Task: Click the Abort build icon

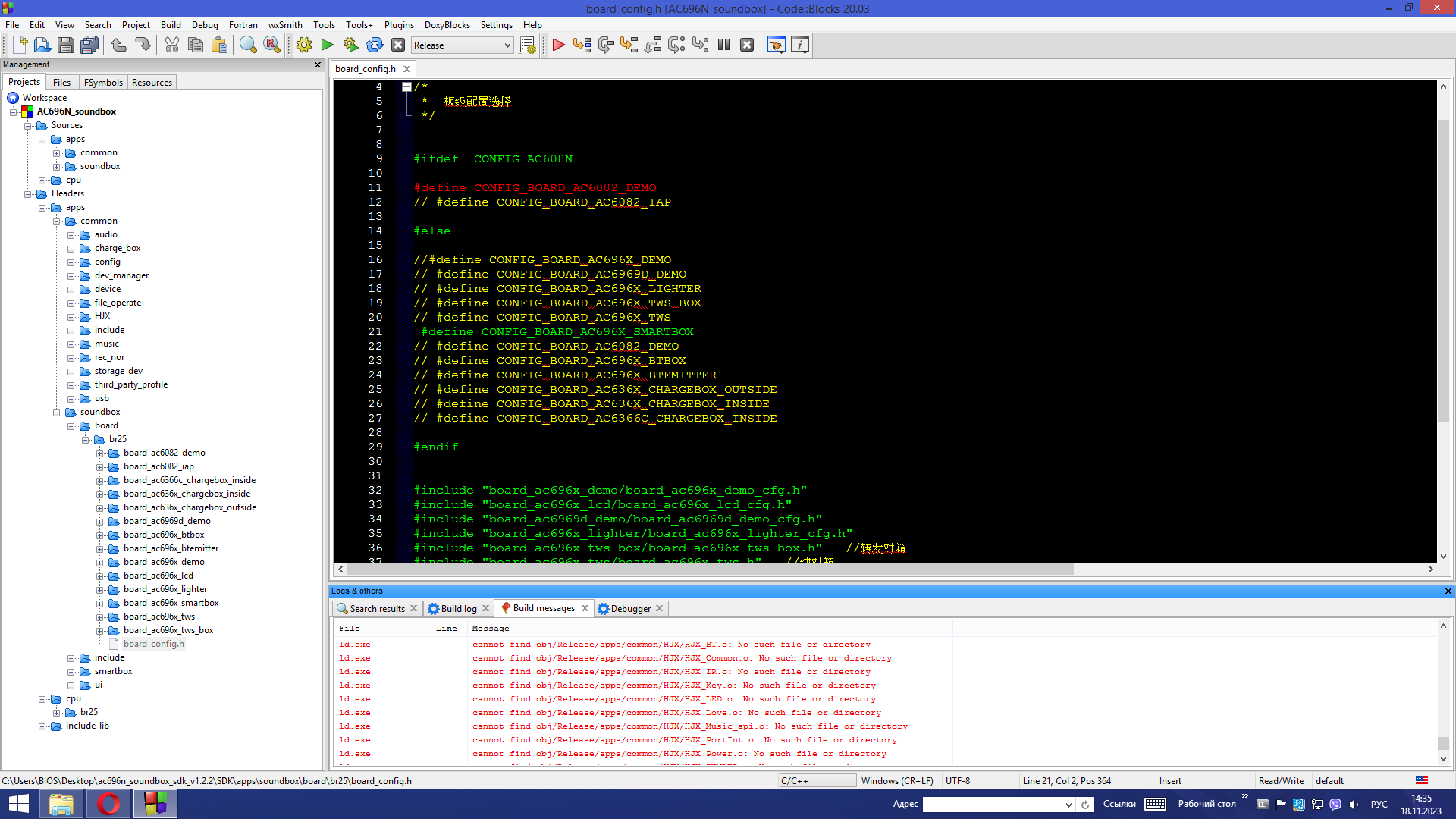Action: point(398,45)
